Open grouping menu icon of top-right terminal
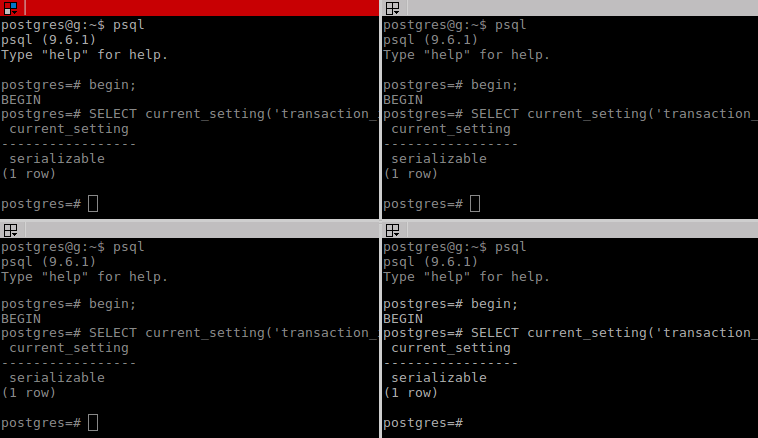Viewport: 758px width, 438px height. [393, 8]
